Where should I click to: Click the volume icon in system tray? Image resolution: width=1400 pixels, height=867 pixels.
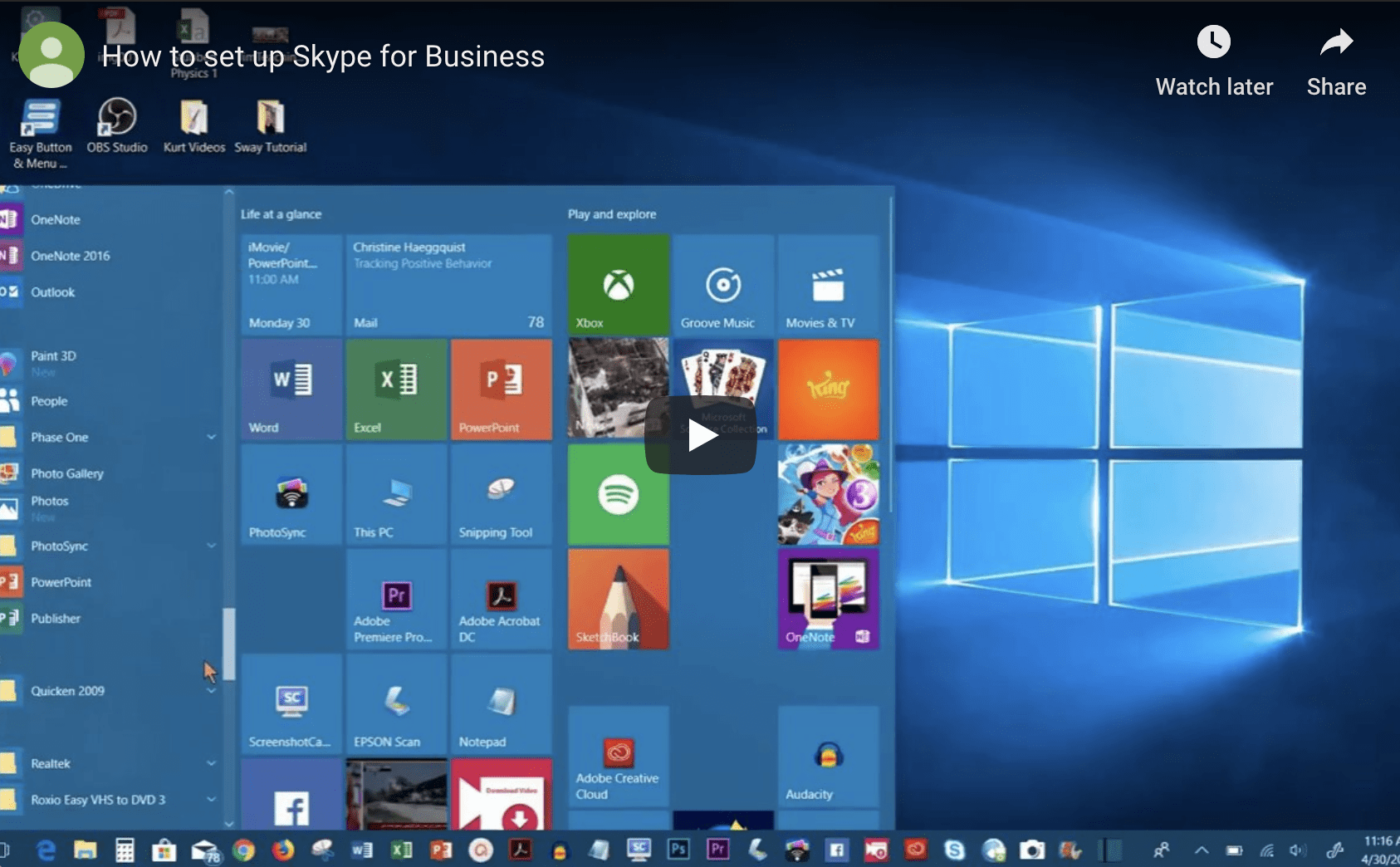point(1298,850)
